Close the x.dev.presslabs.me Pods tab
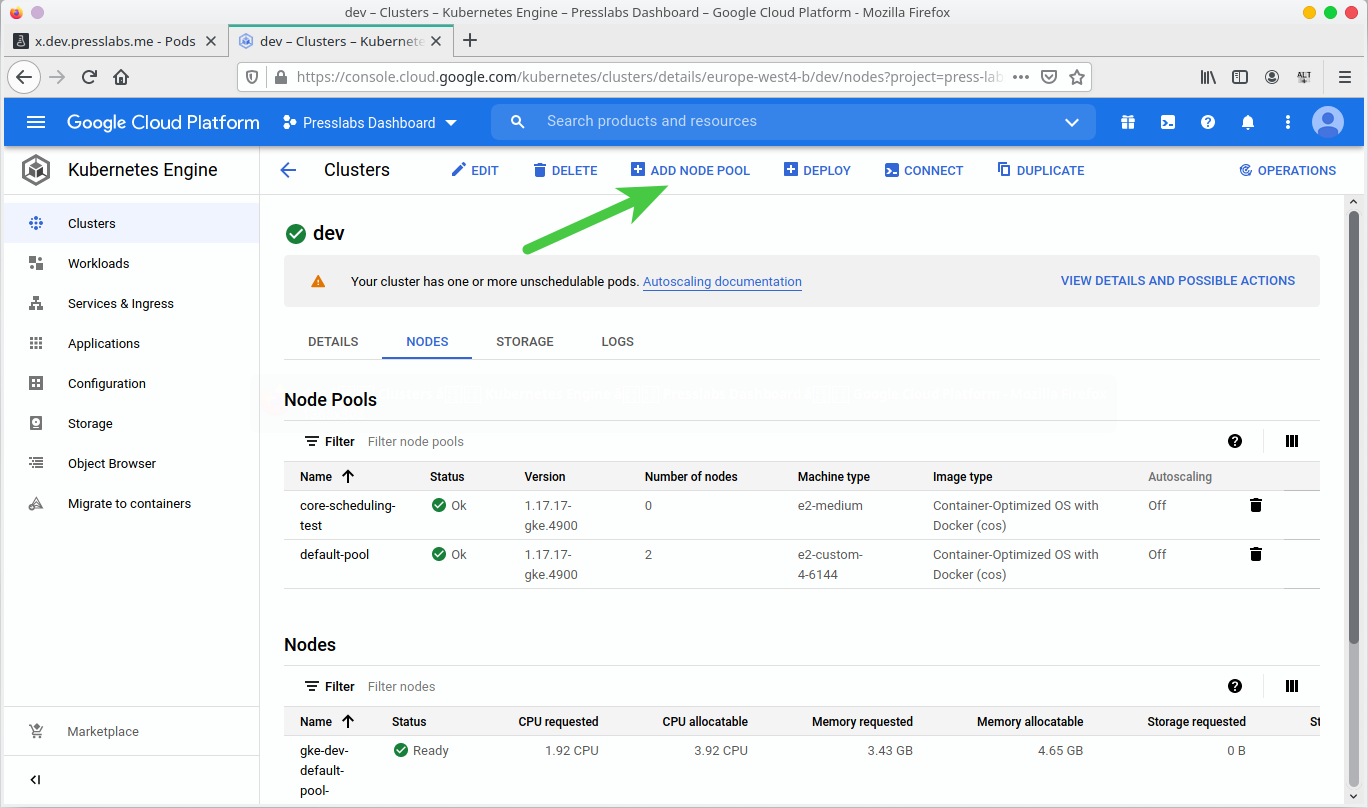The width and height of the screenshot is (1368, 808). 211,41
